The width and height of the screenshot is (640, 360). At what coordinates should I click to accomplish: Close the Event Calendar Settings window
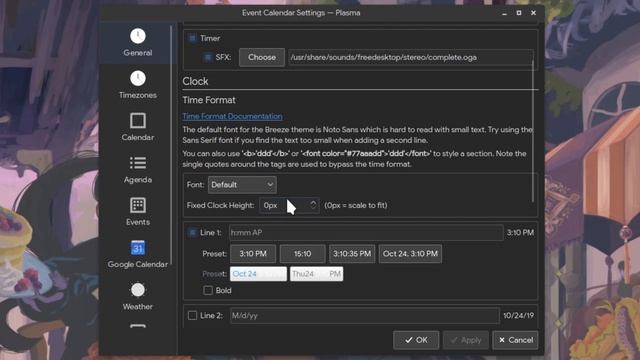coord(533,13)
